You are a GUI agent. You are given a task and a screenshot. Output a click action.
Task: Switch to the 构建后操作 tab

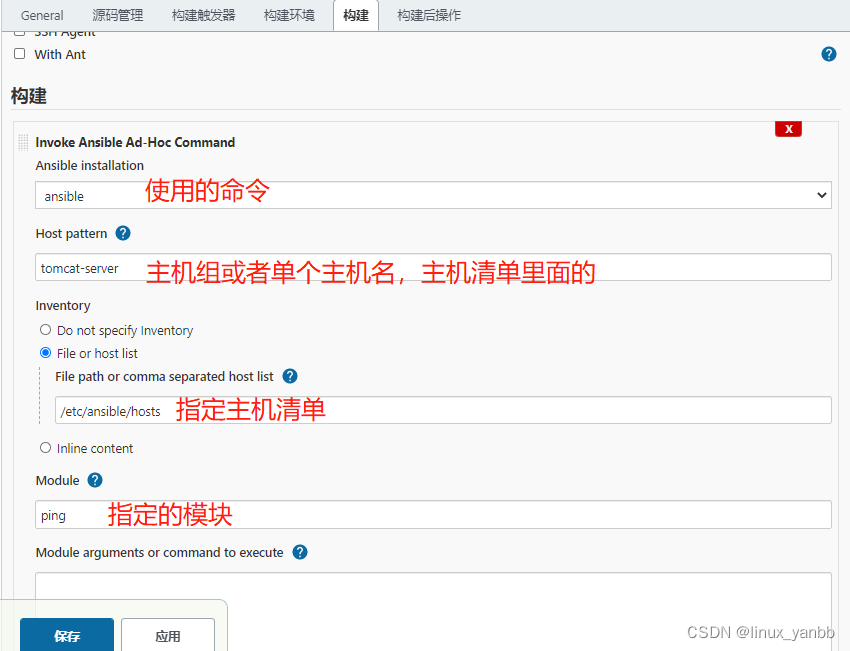[428, 15]
